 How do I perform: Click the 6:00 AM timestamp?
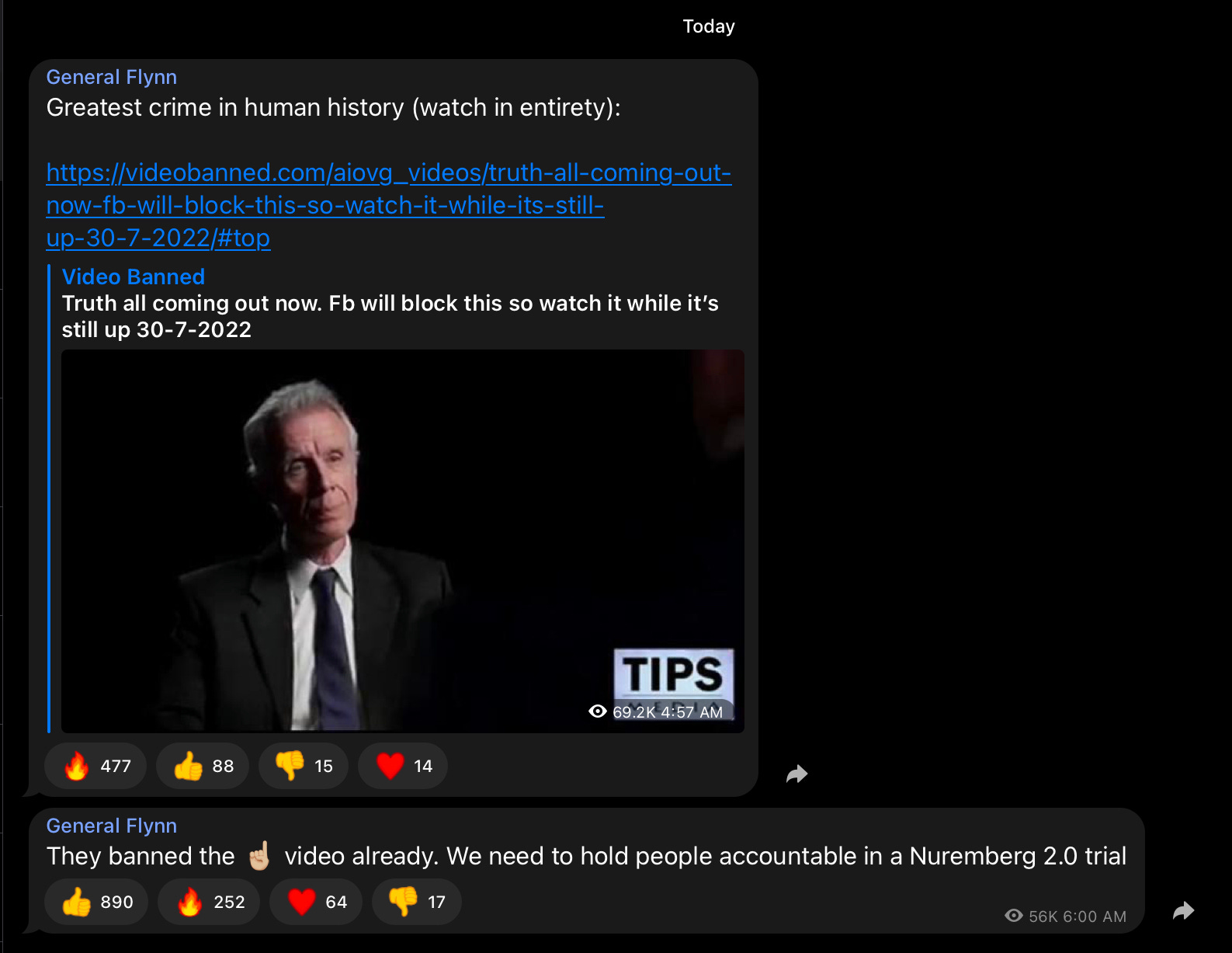tap(1095, 916)
